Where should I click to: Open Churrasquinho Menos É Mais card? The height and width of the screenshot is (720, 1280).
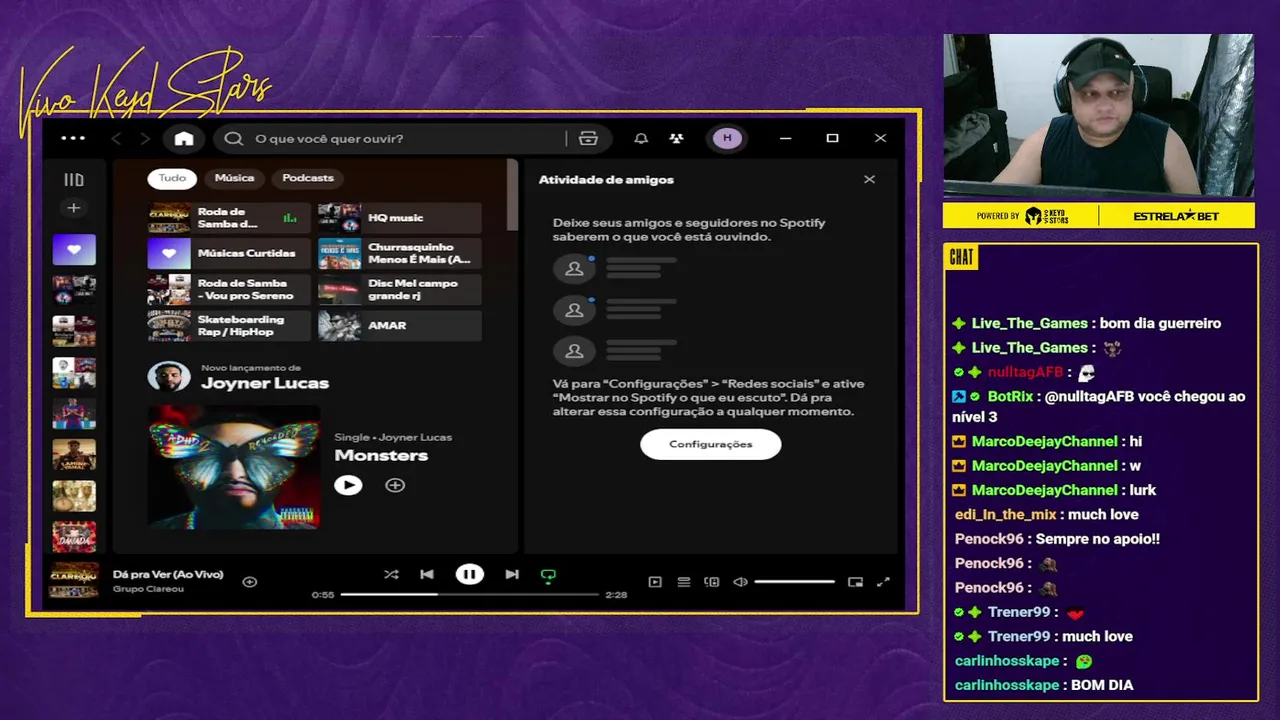(399, 253)
